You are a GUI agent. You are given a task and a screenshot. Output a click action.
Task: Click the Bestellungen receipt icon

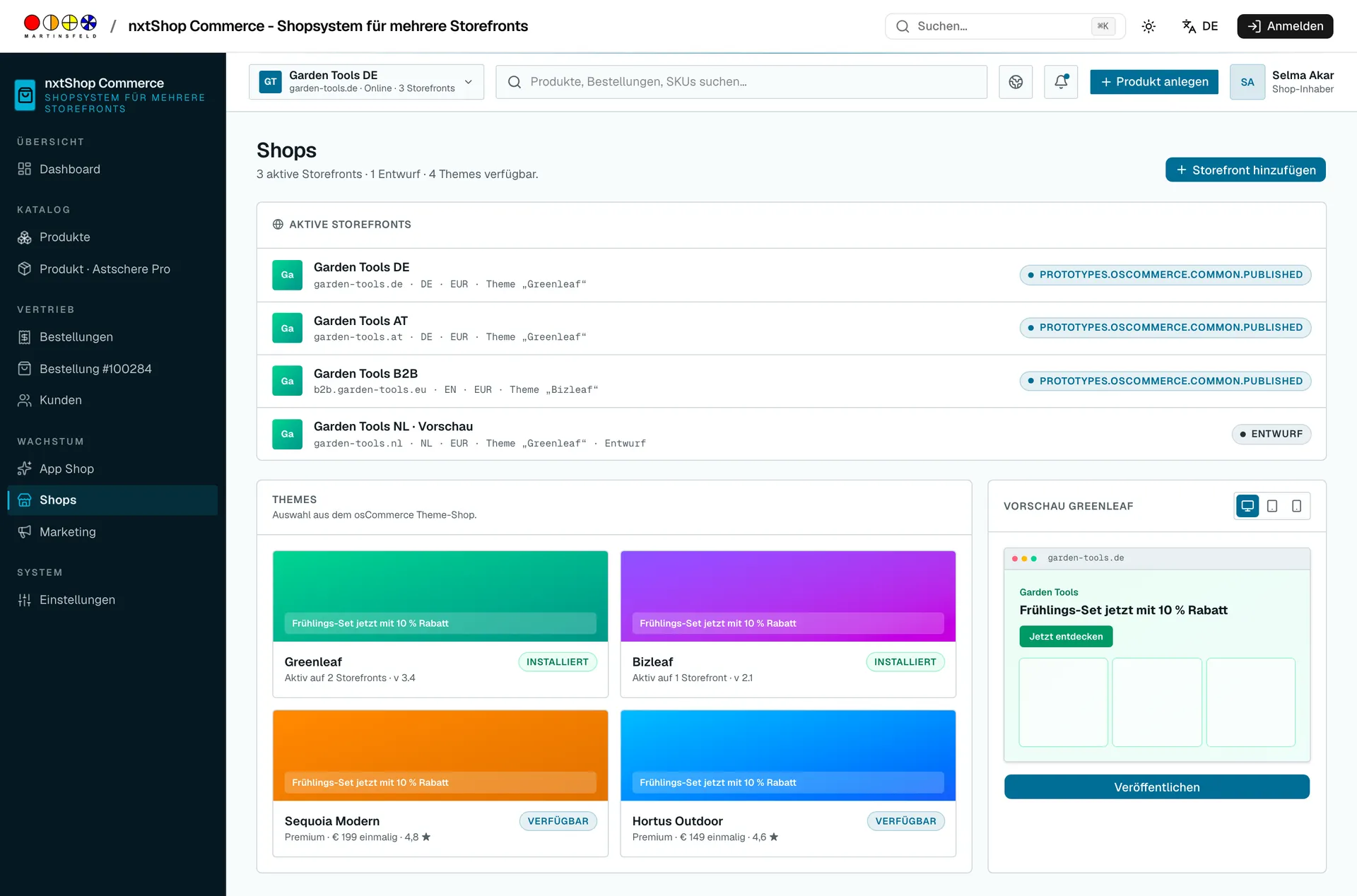[x=25, y=337]
